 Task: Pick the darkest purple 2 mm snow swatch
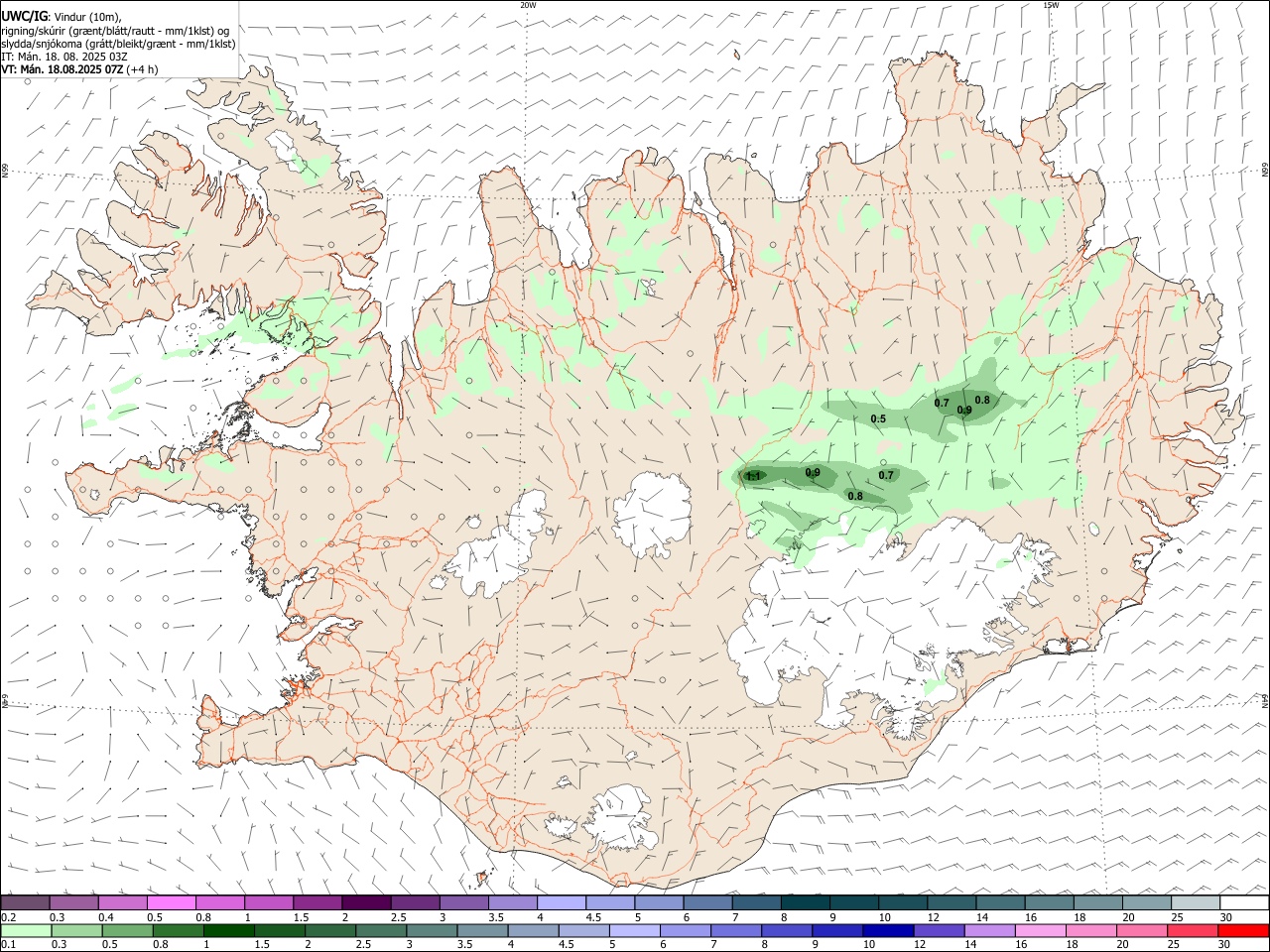coord(366,903)
